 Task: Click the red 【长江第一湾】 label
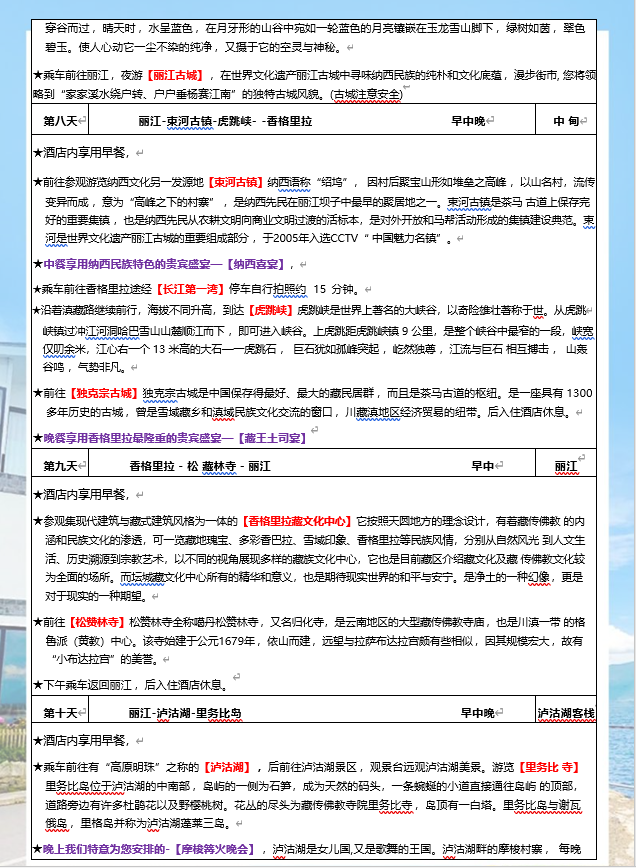(x=190, y=289)
